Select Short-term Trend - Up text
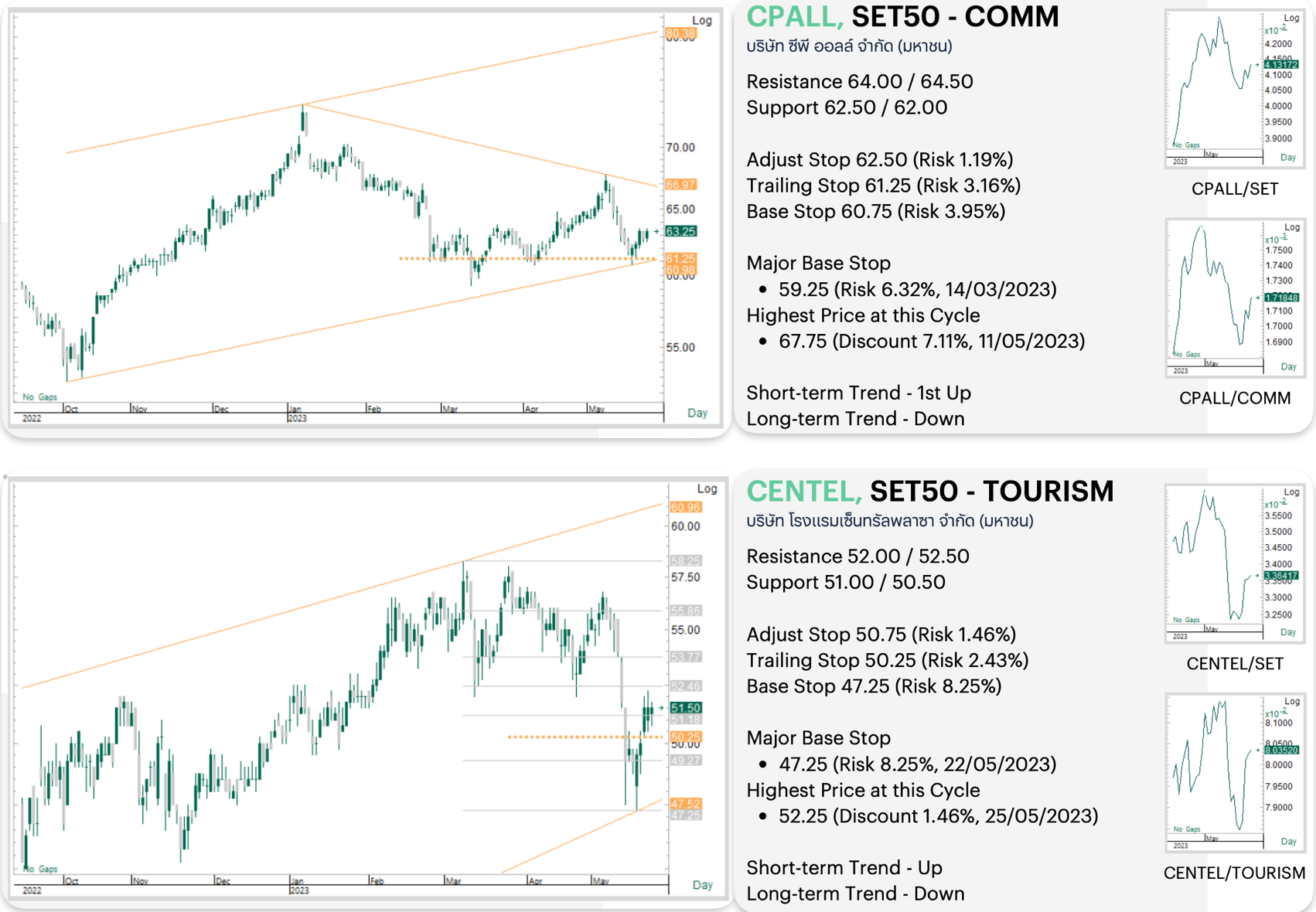The height and width of the screenshot is (912, 1316). tap(844, 868)
